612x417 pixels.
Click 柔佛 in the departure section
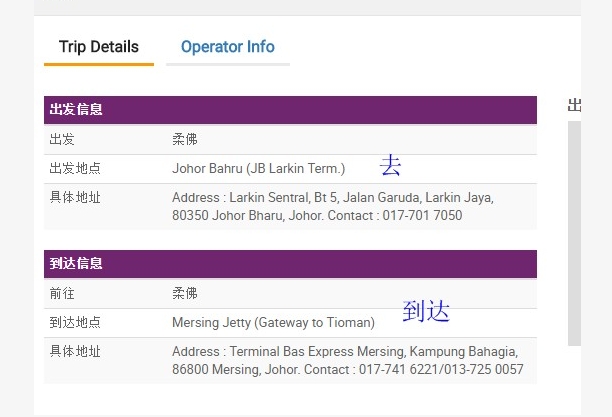[x=185, y=140]
